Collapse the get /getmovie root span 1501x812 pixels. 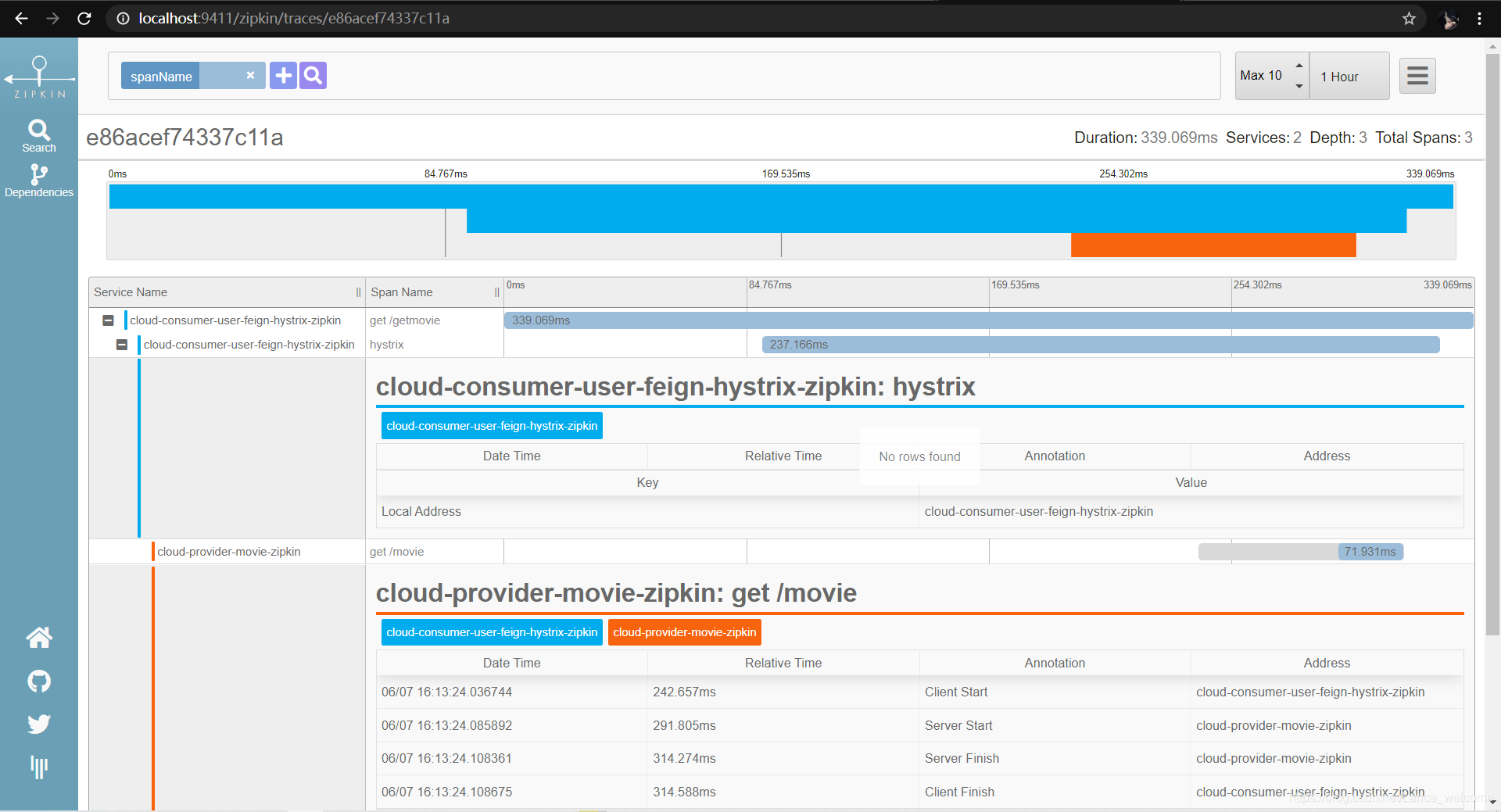tap(109, 320)
